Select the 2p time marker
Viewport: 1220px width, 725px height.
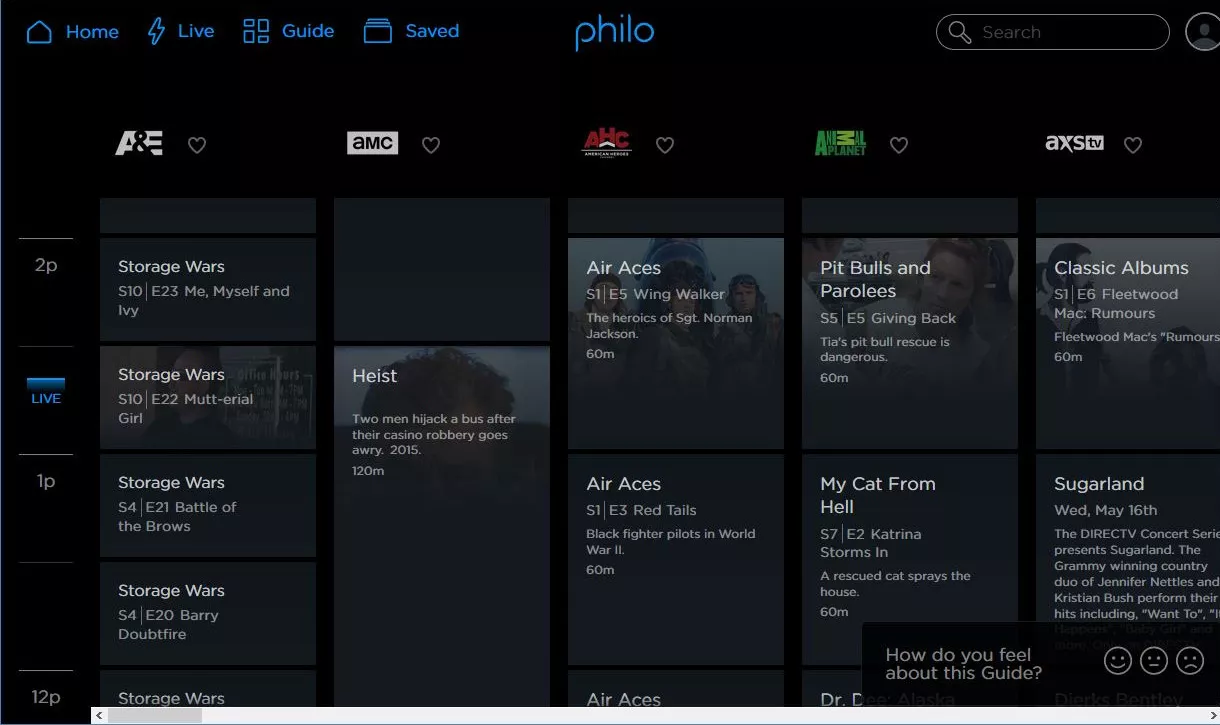[46, 265]
